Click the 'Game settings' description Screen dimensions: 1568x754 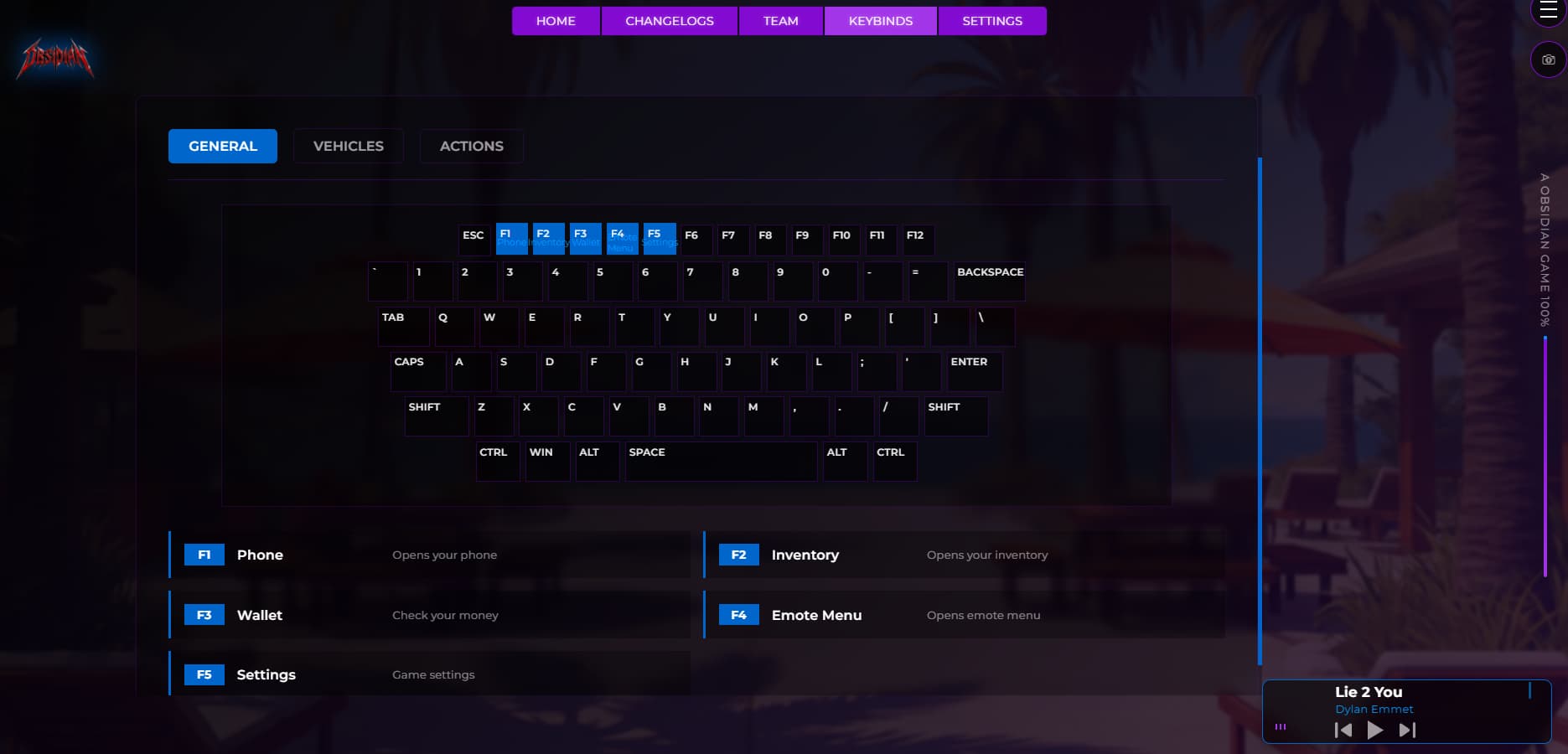pyautogui.click(x=433, y=674)
